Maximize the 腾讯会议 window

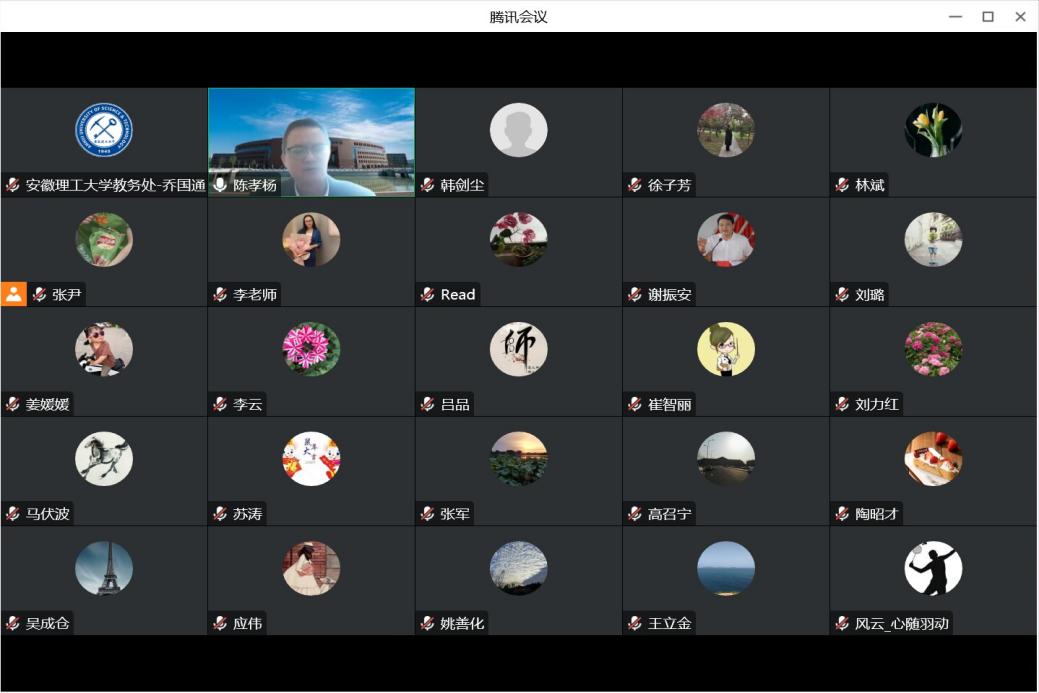point(988,16)
